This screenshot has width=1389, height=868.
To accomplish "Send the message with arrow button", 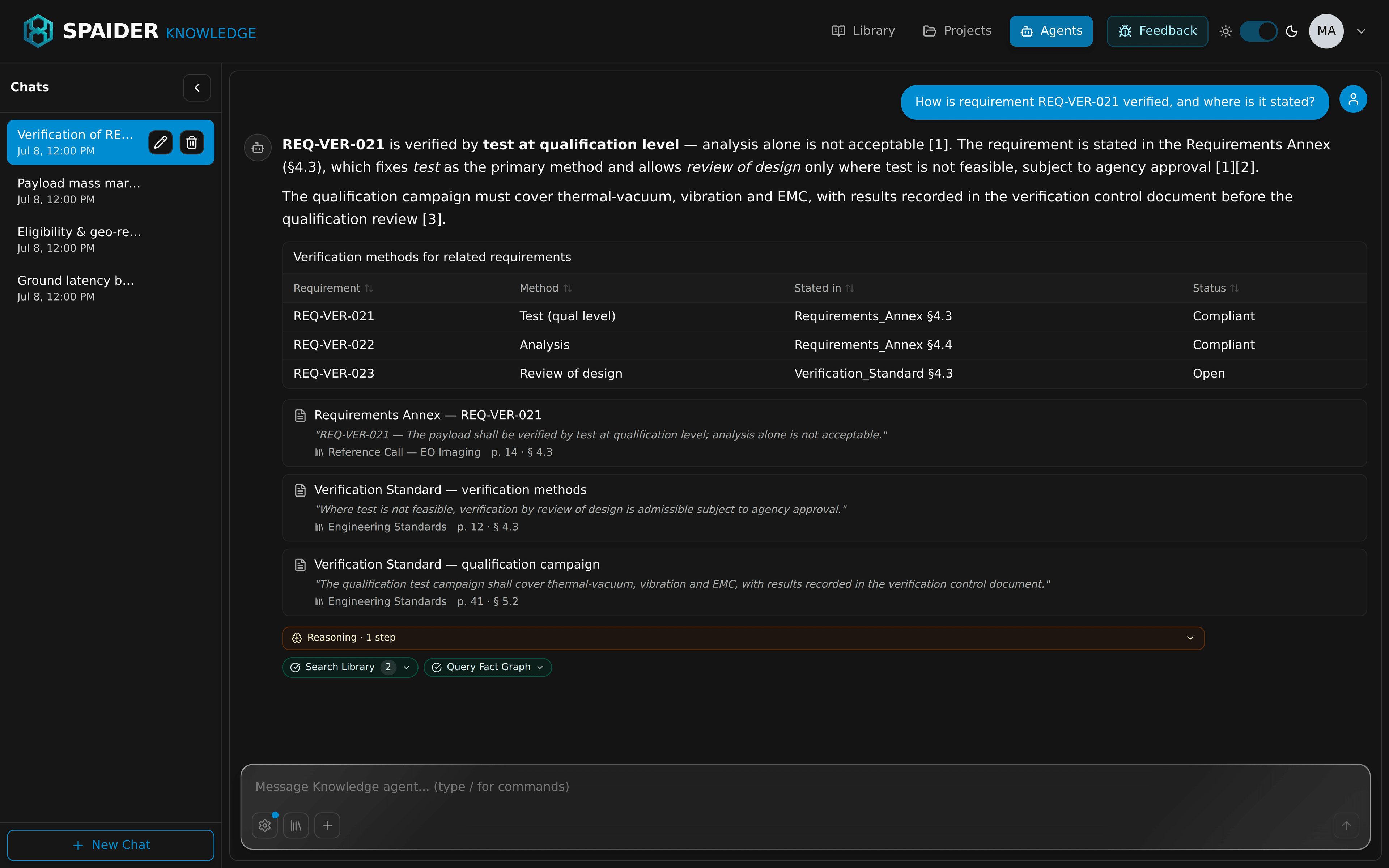I will [1346, 826].
